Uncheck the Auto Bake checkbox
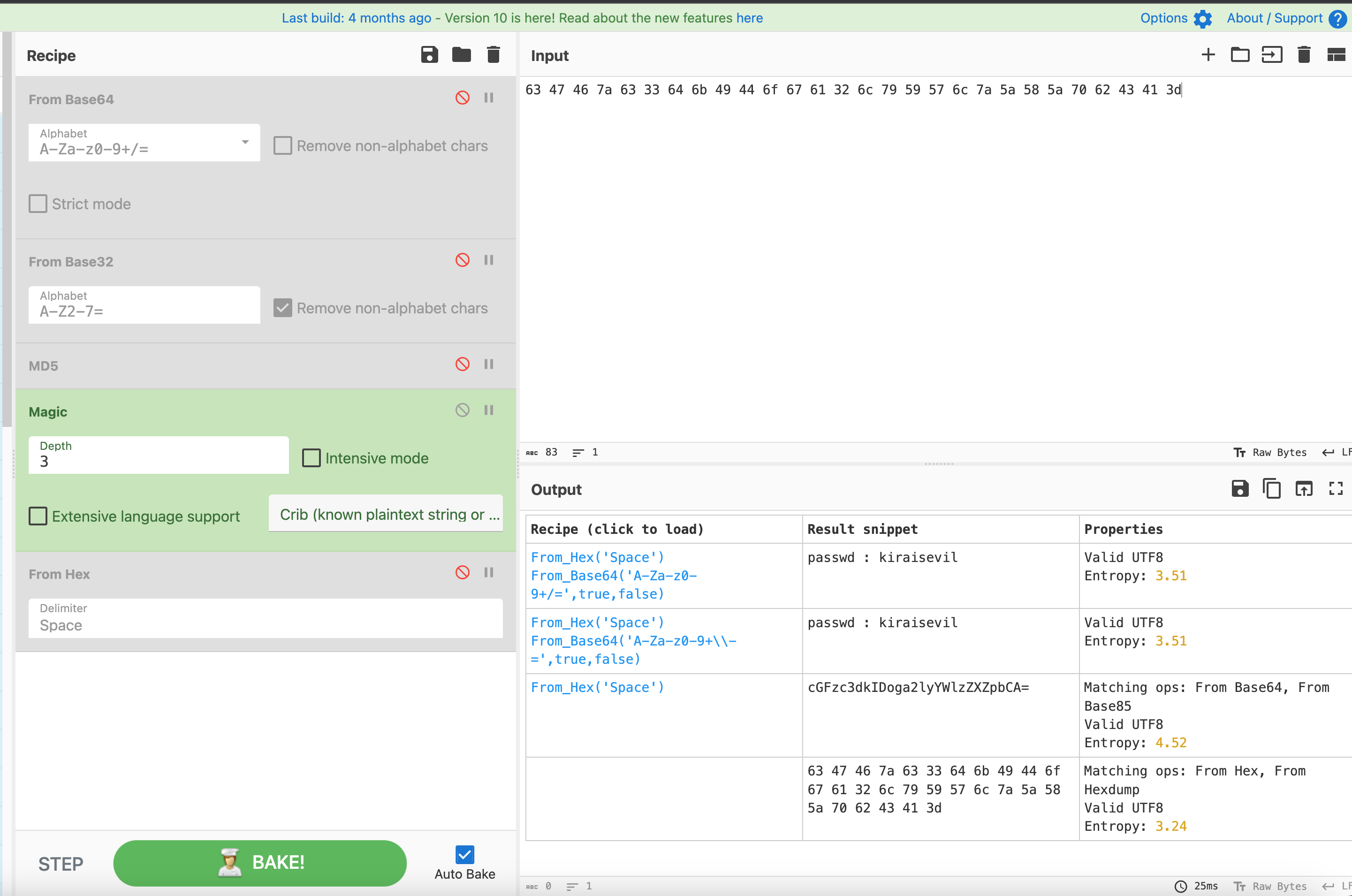 464,854
